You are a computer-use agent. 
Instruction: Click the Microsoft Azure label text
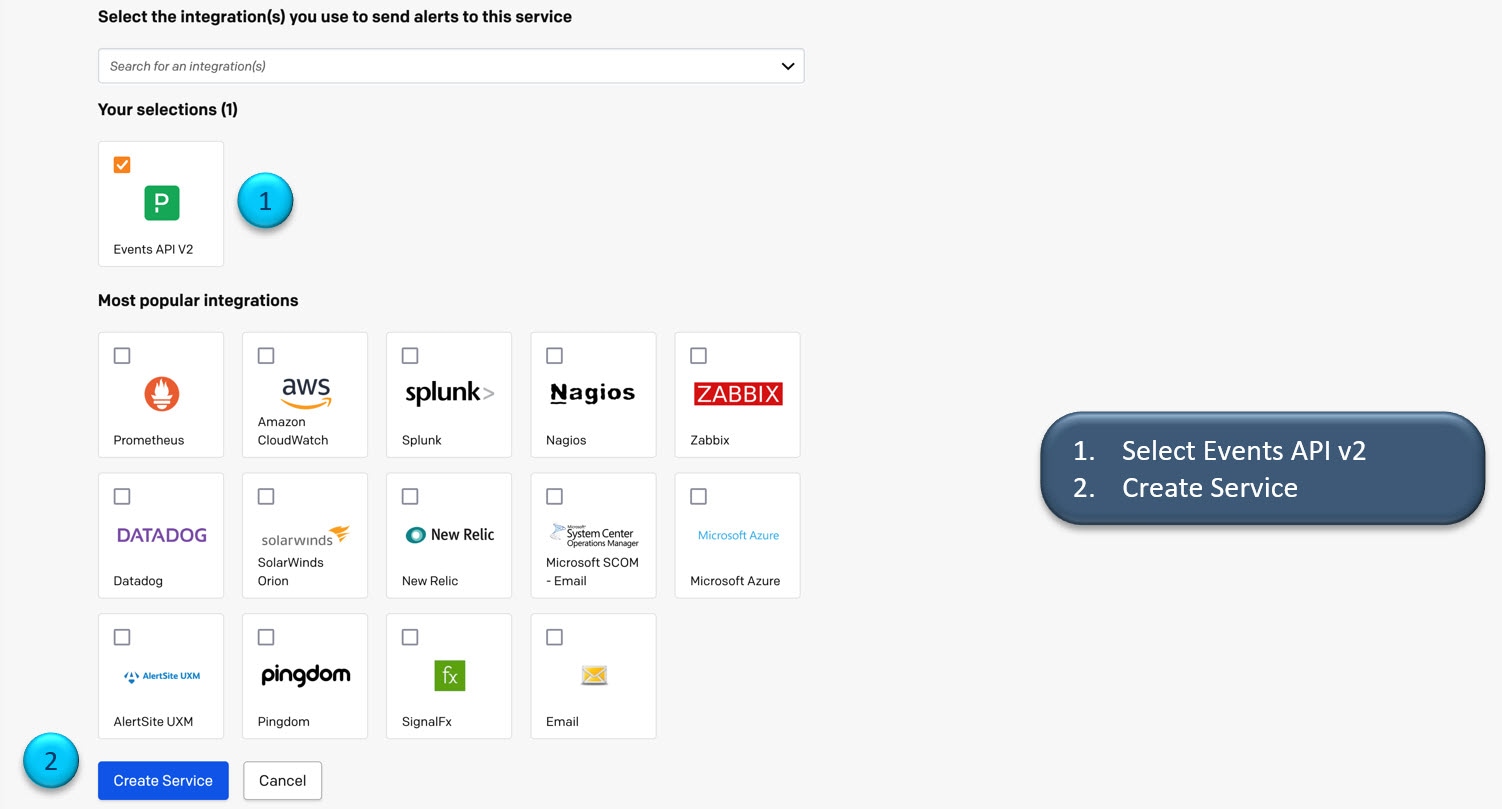click(x=735, y=582)
